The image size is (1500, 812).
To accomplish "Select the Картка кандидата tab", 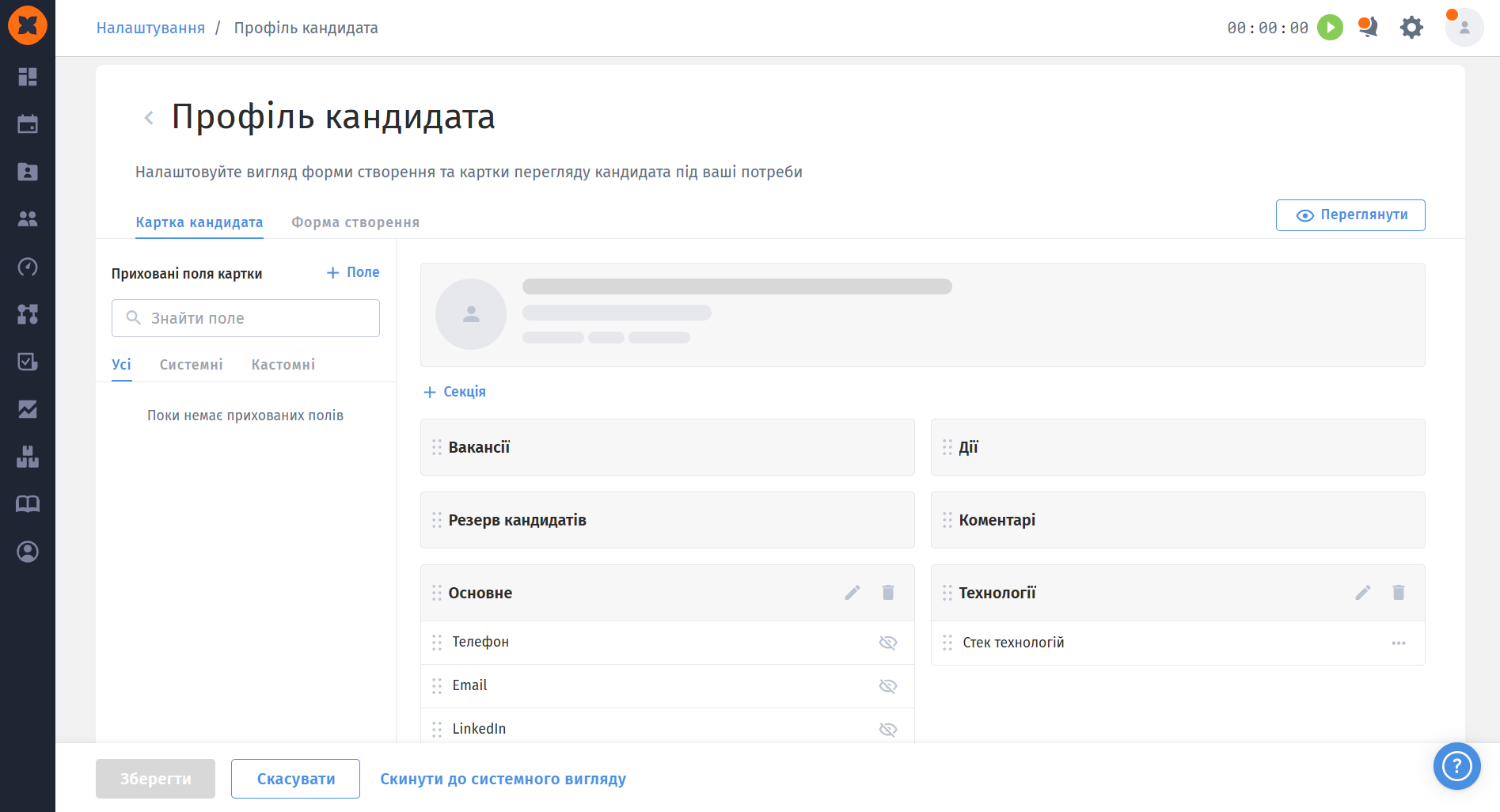I will click(x=199, y=222).
